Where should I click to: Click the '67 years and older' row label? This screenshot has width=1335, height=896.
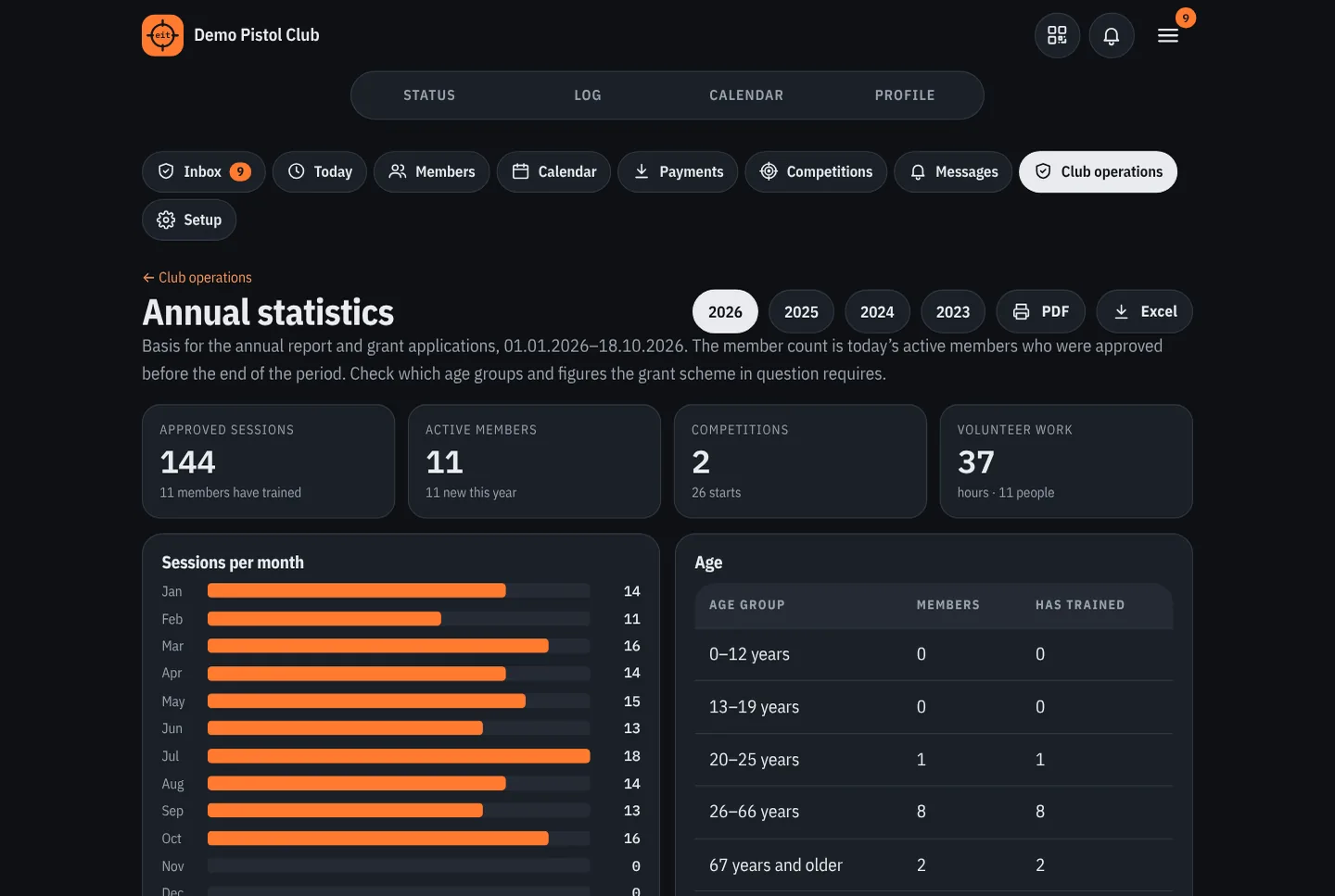(776, 865)
